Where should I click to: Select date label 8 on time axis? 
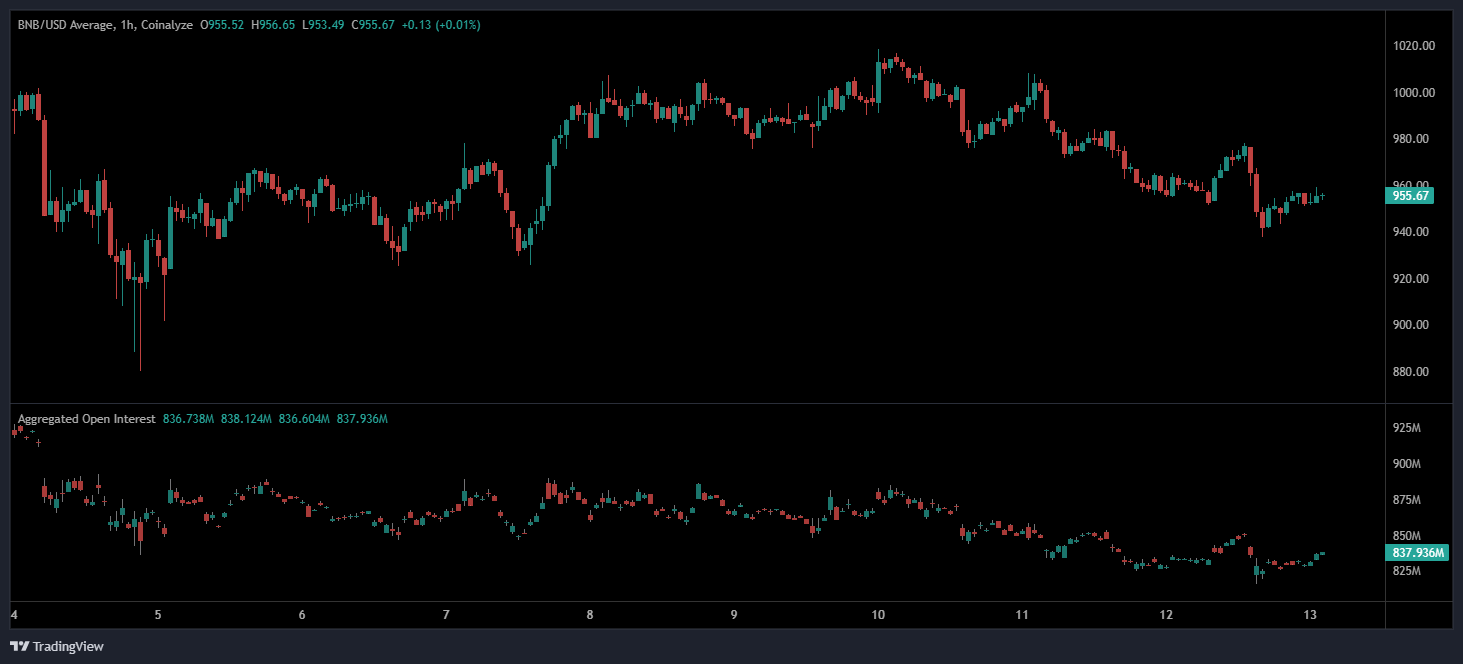tap(590, 614)
